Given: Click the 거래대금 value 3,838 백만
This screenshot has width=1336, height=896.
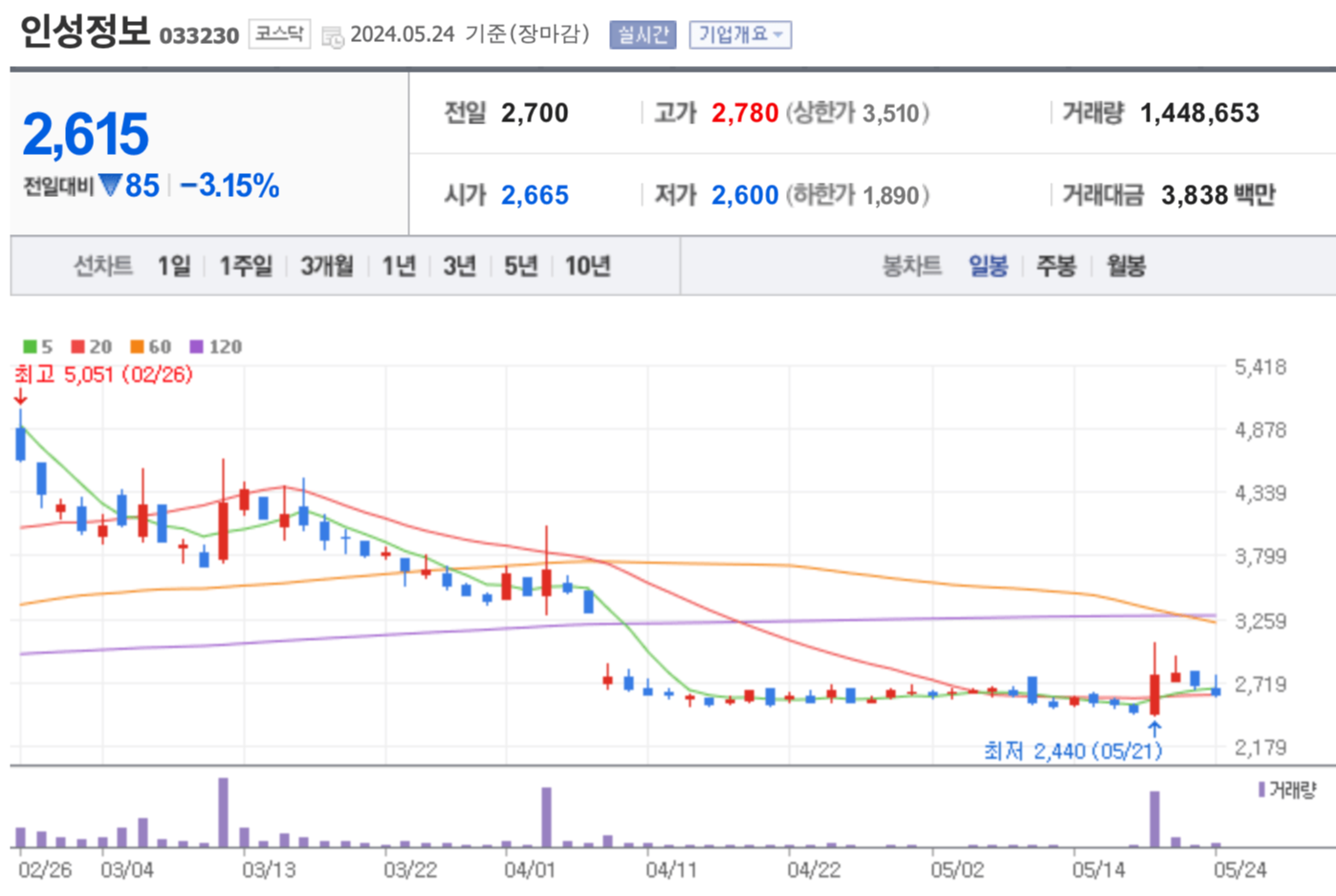Looking at the screenshot, I should pyautogui.click(x=1218, y=195).
